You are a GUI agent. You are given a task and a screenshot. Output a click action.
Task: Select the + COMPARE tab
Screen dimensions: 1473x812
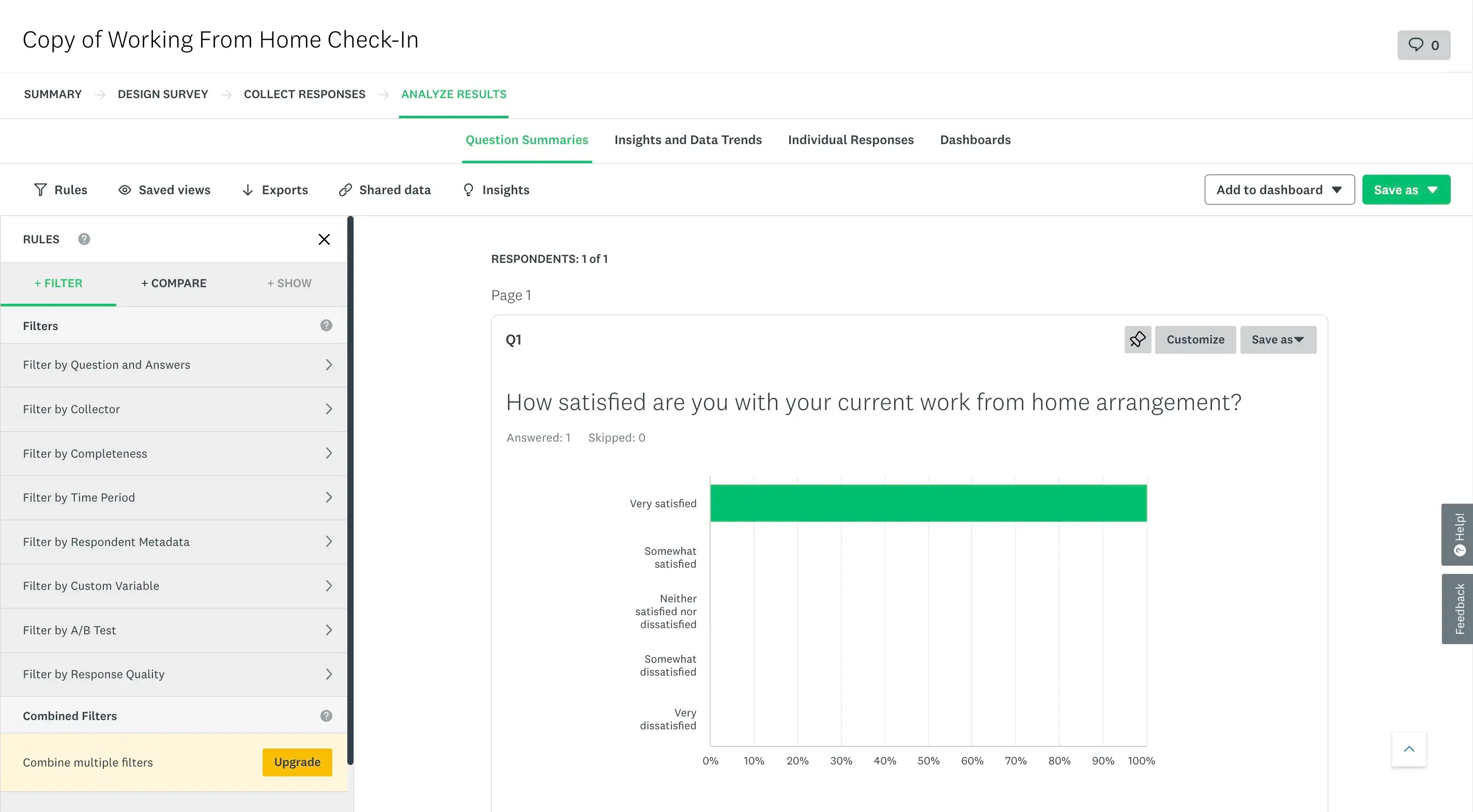174,283
